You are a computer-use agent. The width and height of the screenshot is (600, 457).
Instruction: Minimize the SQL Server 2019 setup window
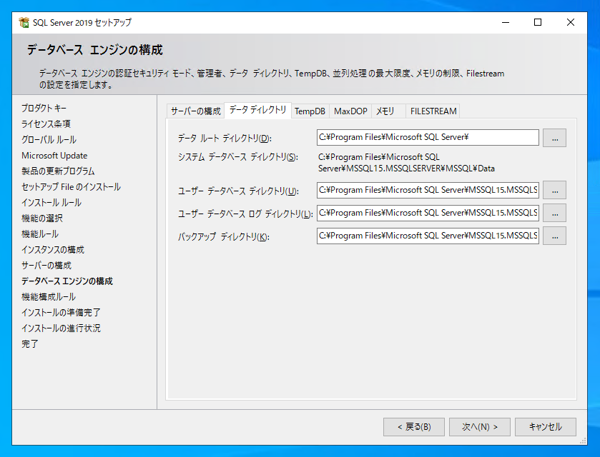pyautogui.click(x=505, y=23)
